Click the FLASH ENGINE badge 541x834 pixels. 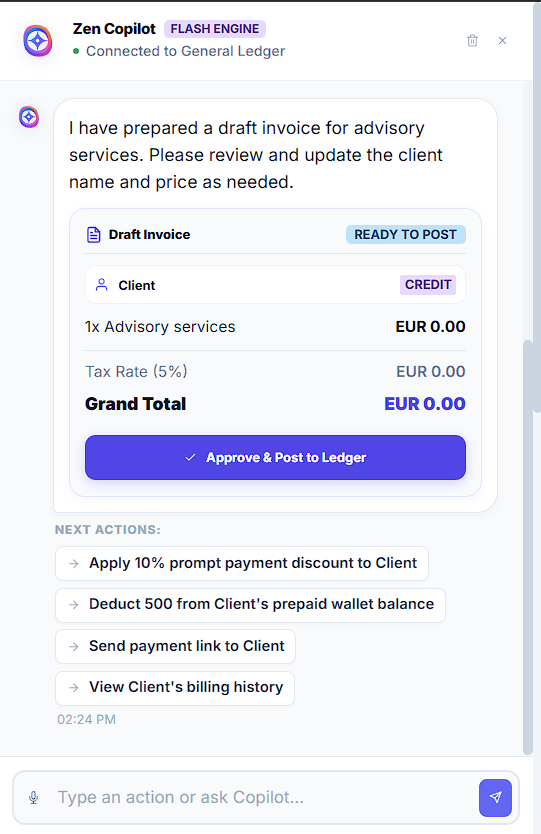(215, 29)
